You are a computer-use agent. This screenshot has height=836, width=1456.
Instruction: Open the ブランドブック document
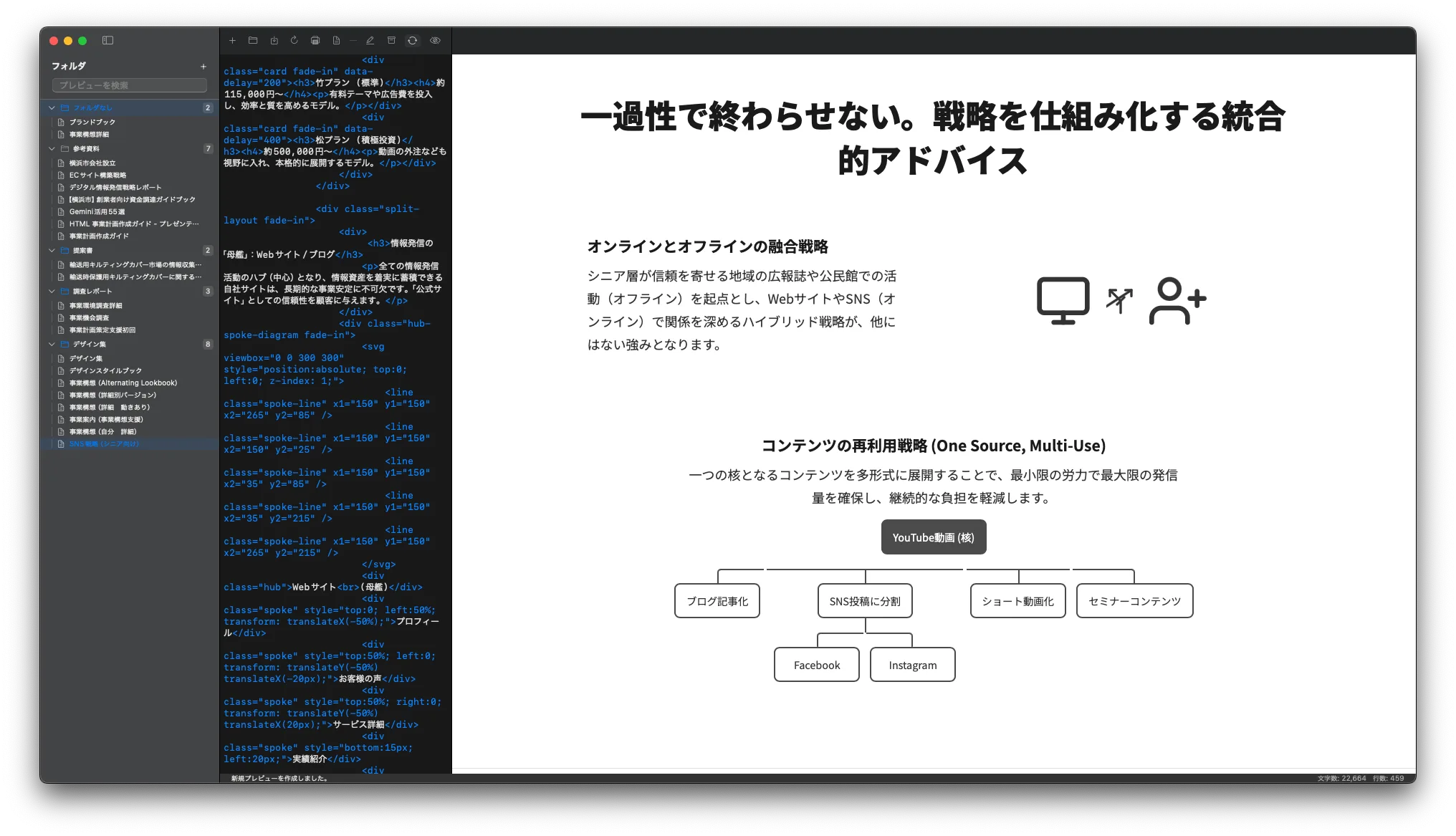[130, 122]
